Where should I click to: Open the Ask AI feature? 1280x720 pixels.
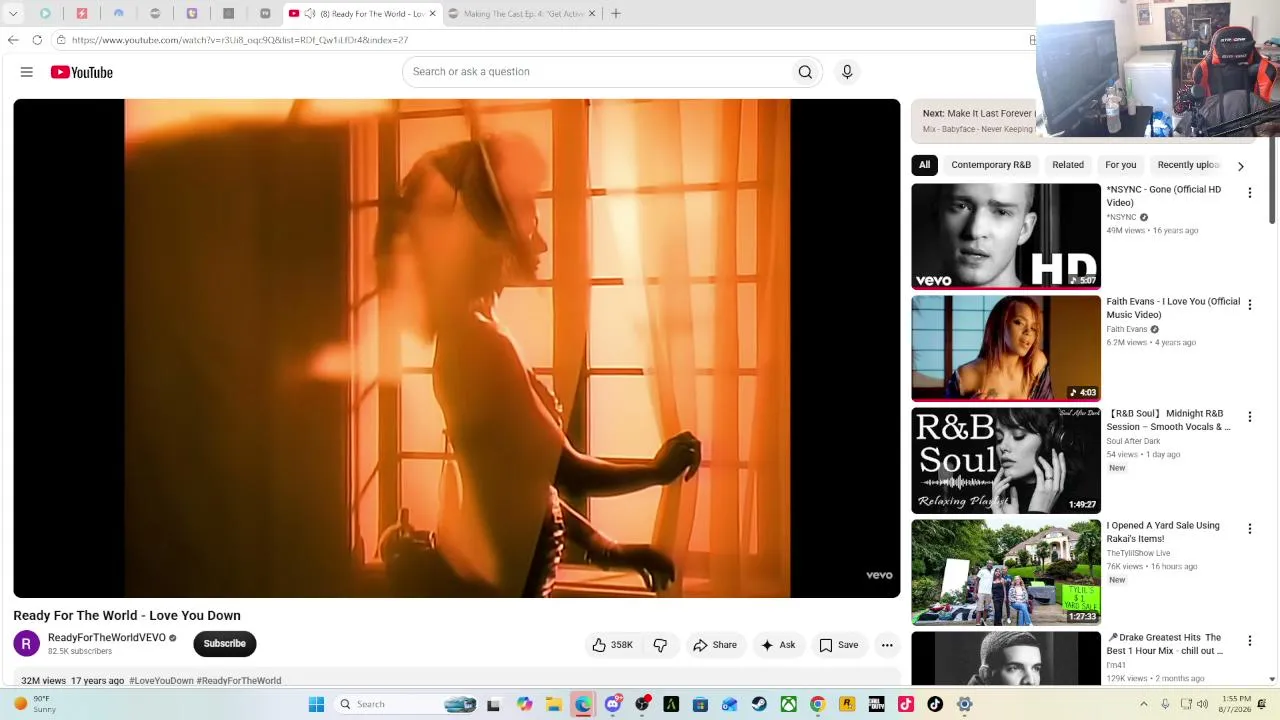[x=778, y=645]
